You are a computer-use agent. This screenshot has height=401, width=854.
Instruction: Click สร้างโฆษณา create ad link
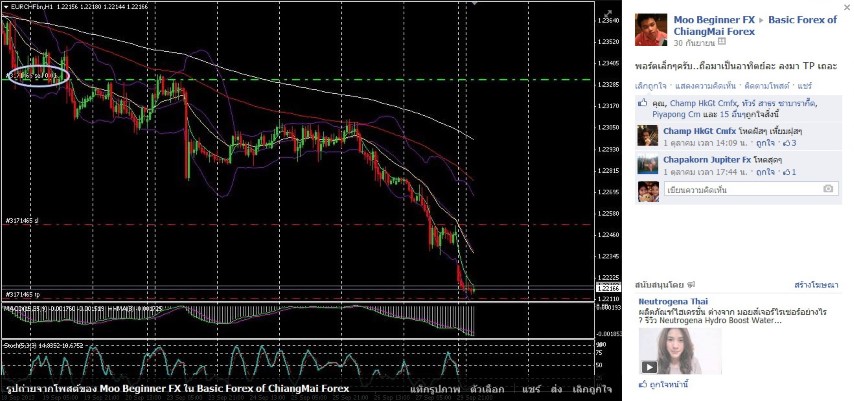816,284
